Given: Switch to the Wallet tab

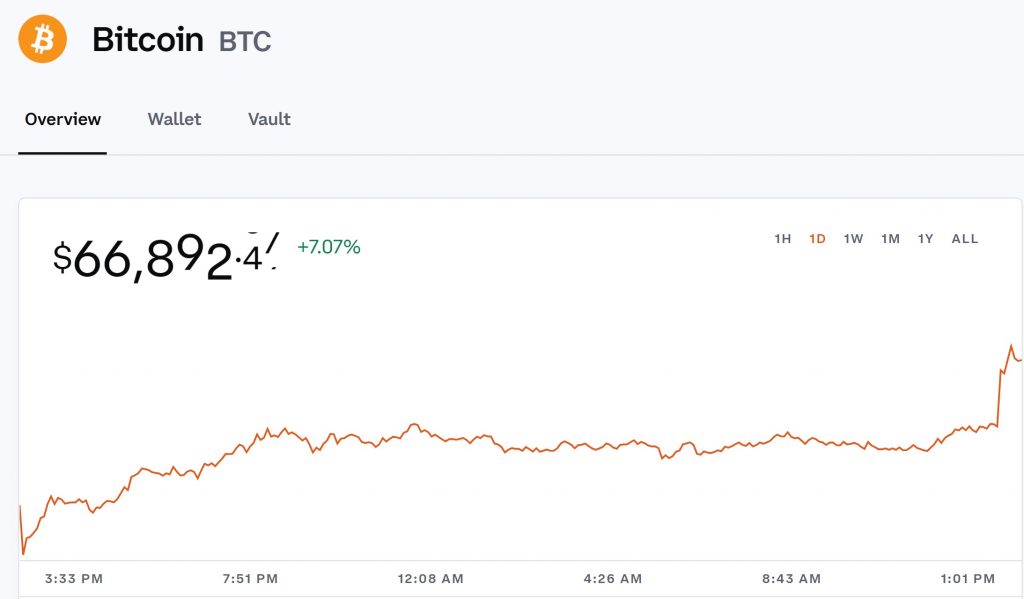Looking at the screenshot, I should 174,119.
